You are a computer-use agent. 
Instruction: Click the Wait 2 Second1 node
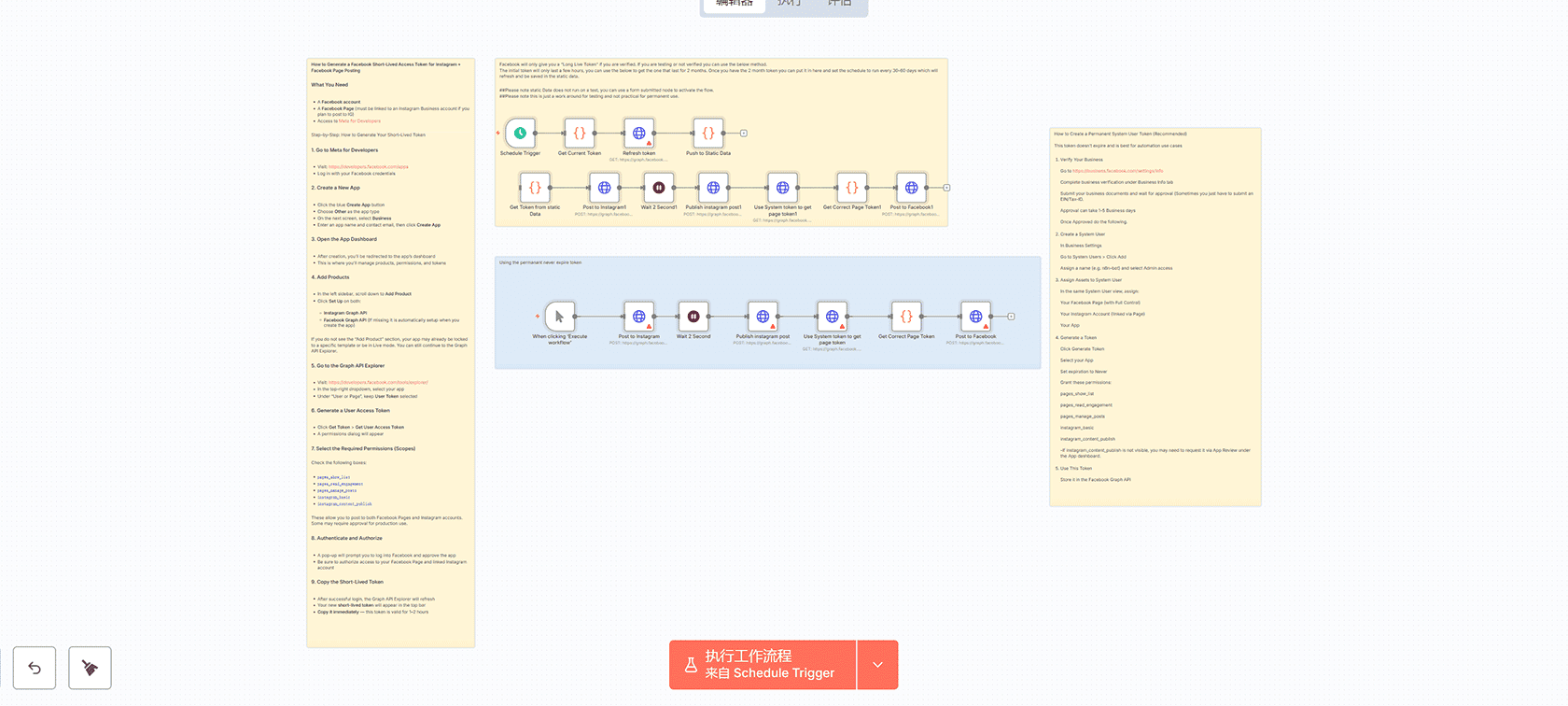659,188
